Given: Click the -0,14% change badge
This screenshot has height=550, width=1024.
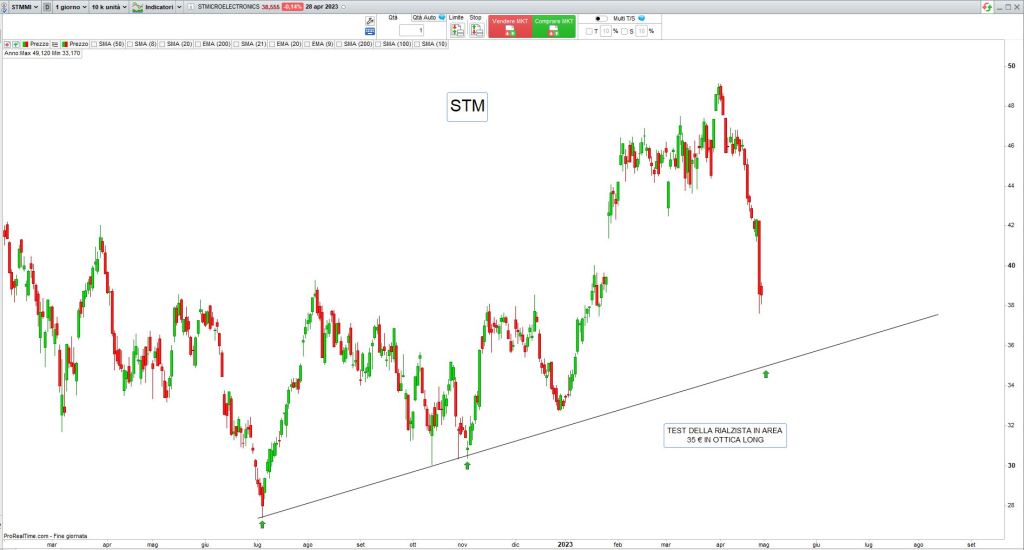Looking at the screenshot, I should [x=292, y=7].
